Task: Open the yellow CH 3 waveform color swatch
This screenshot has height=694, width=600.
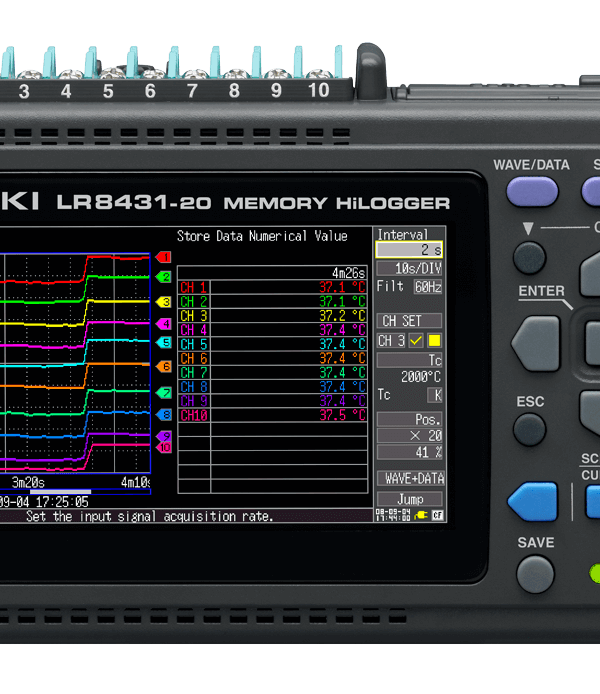Action: (x=435, y=341)
